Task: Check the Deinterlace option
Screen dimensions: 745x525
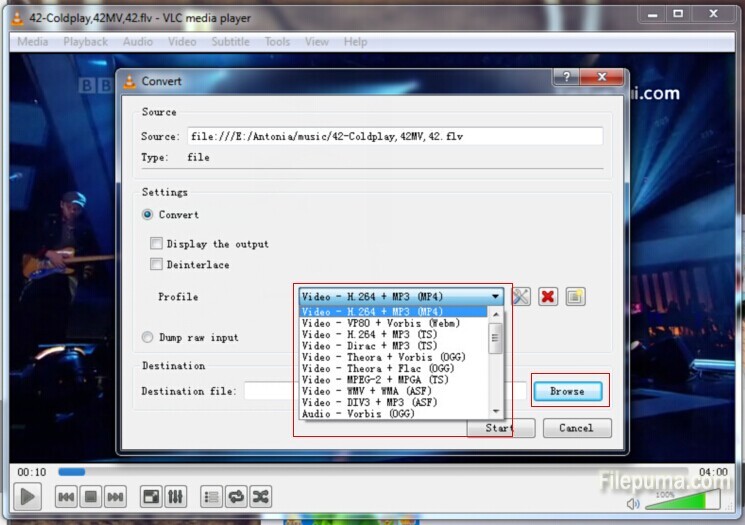Action: [156, 265]
